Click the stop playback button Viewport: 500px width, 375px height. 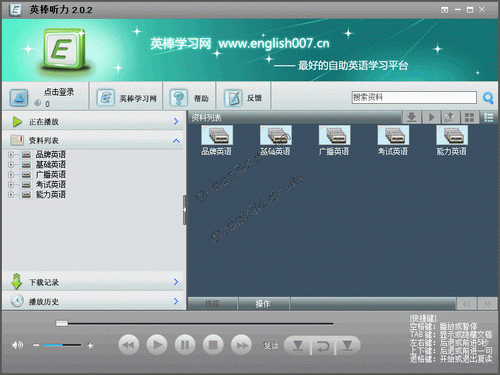pyautogui.click(x=213, y=345)
